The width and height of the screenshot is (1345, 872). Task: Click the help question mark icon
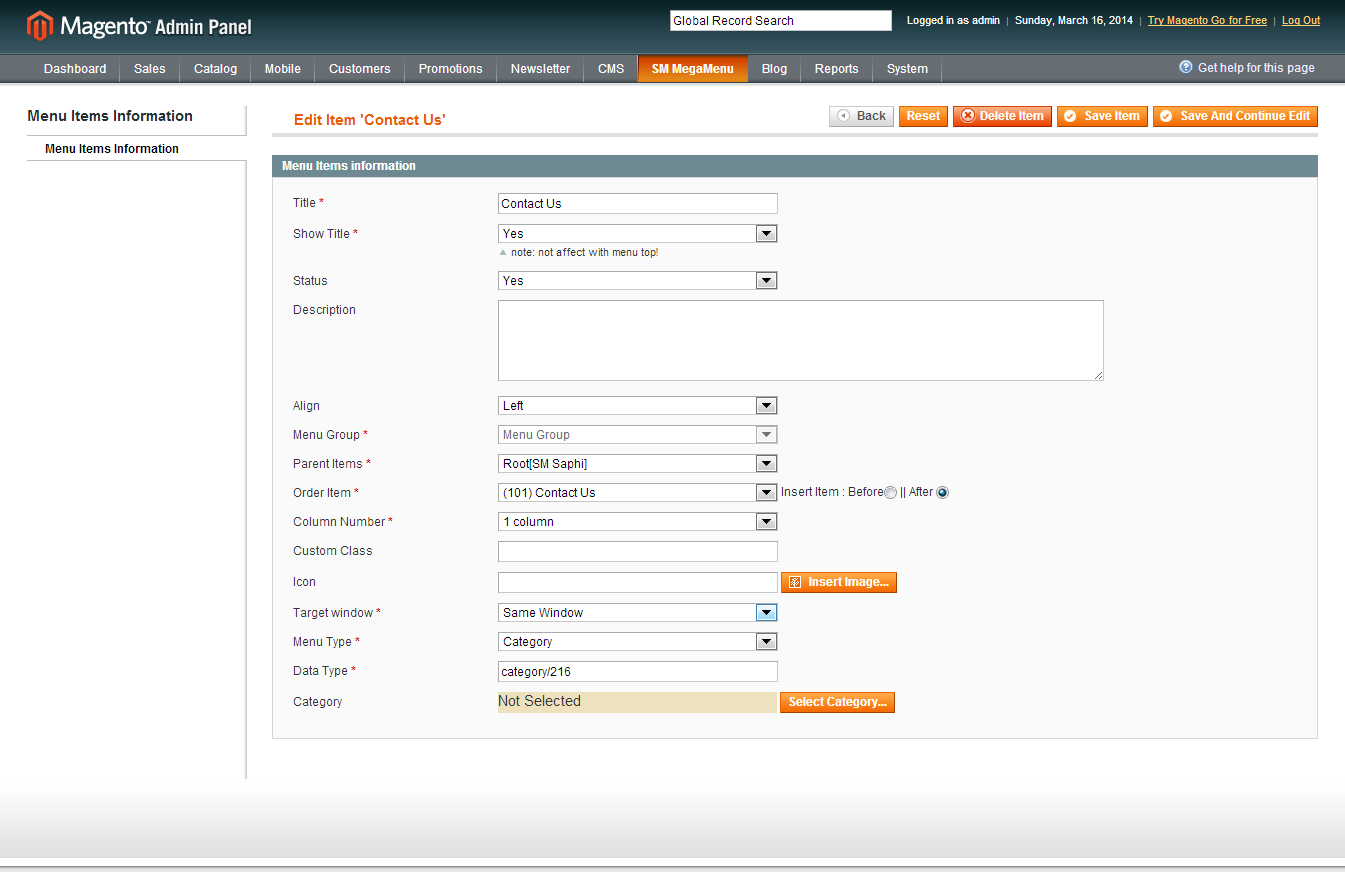click(x=1186, y=67)
